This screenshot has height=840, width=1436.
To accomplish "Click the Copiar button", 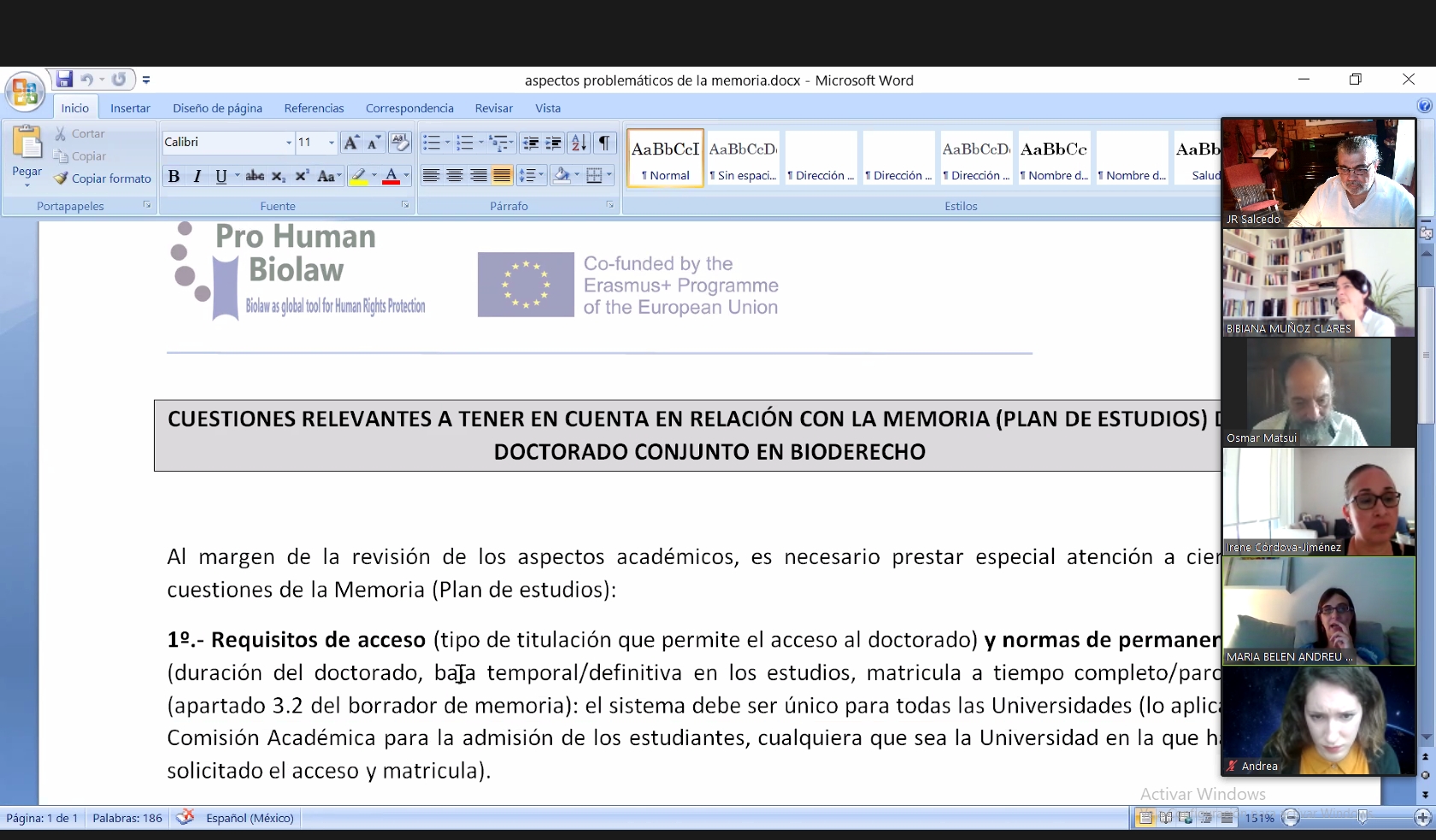I will point(79,156).
